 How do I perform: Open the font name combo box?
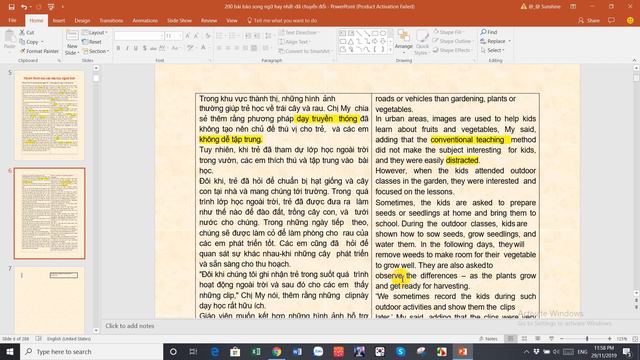(139, 36)
